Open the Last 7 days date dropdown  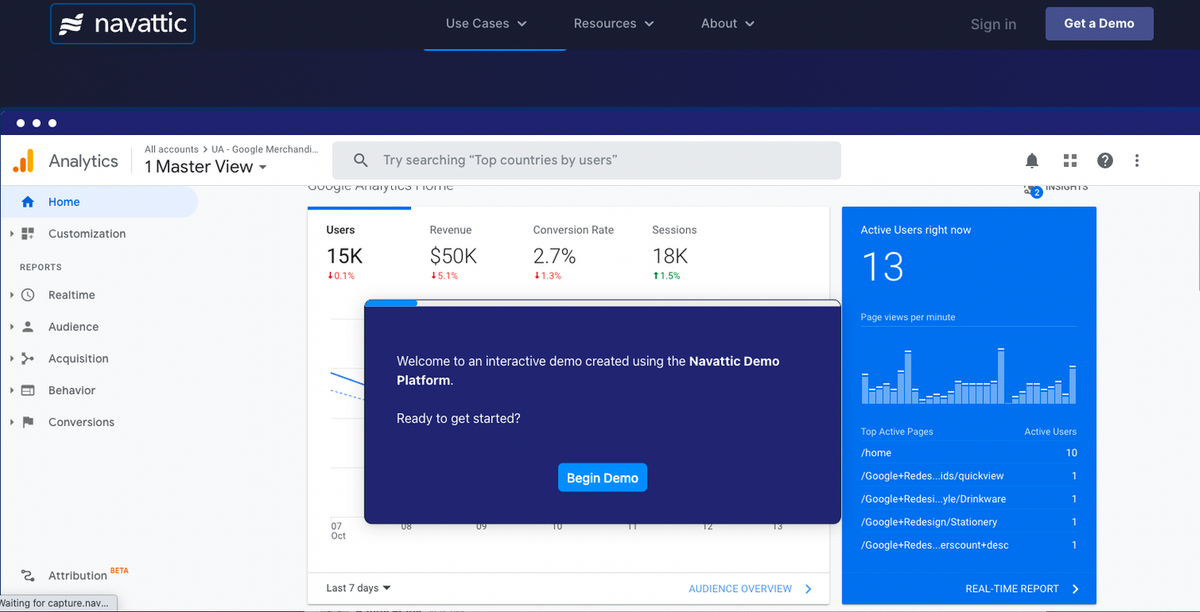(359, 588)
